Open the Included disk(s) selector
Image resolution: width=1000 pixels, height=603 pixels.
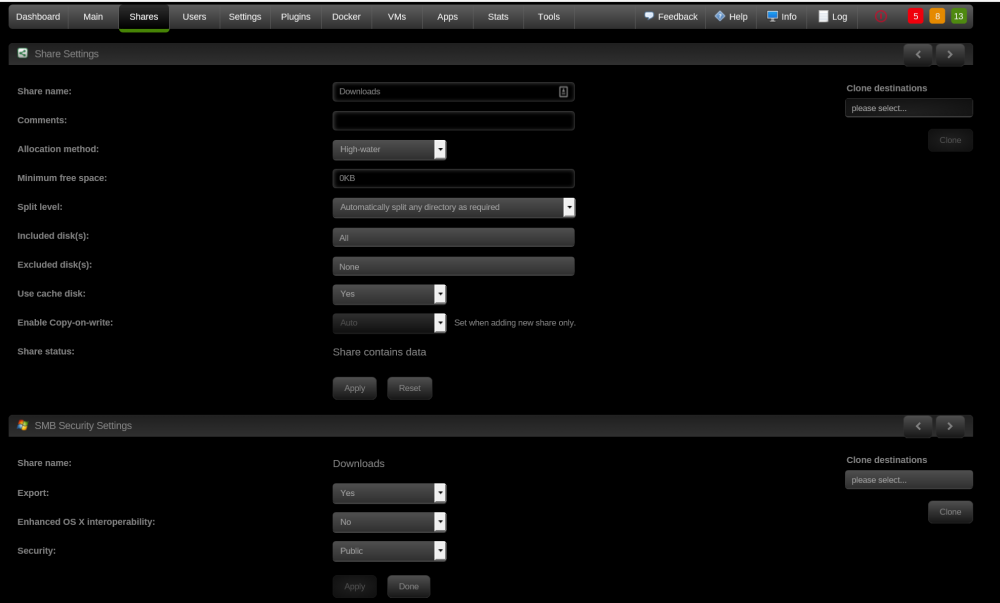coord(453,237)
